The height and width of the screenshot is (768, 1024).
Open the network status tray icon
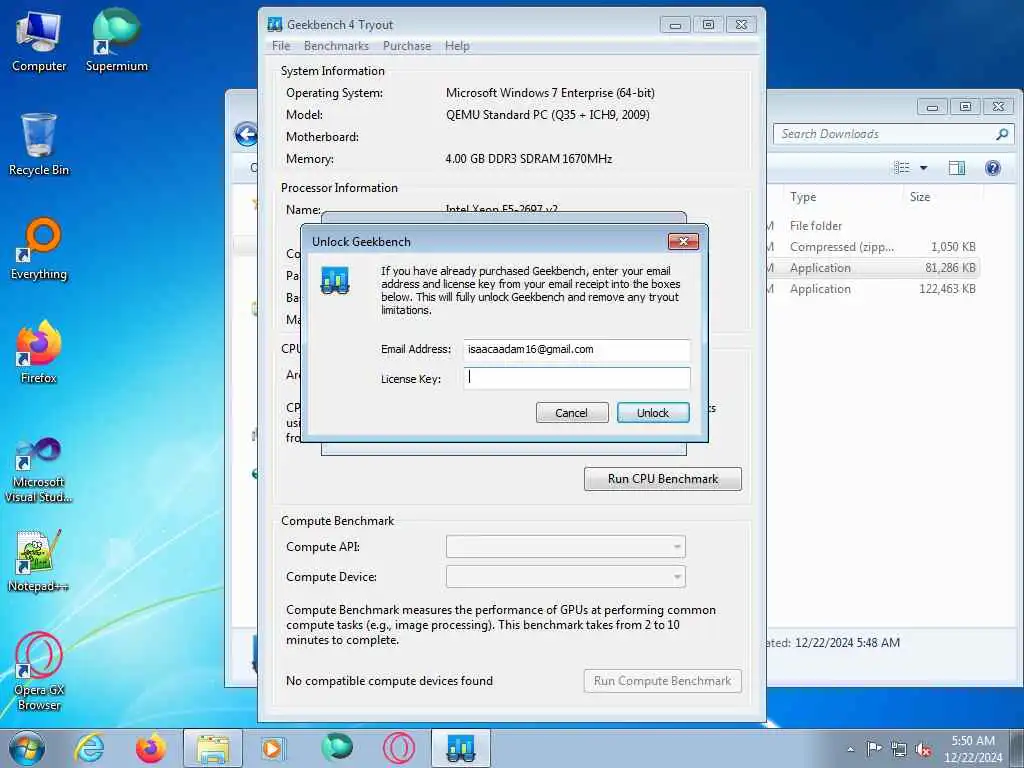899,749
